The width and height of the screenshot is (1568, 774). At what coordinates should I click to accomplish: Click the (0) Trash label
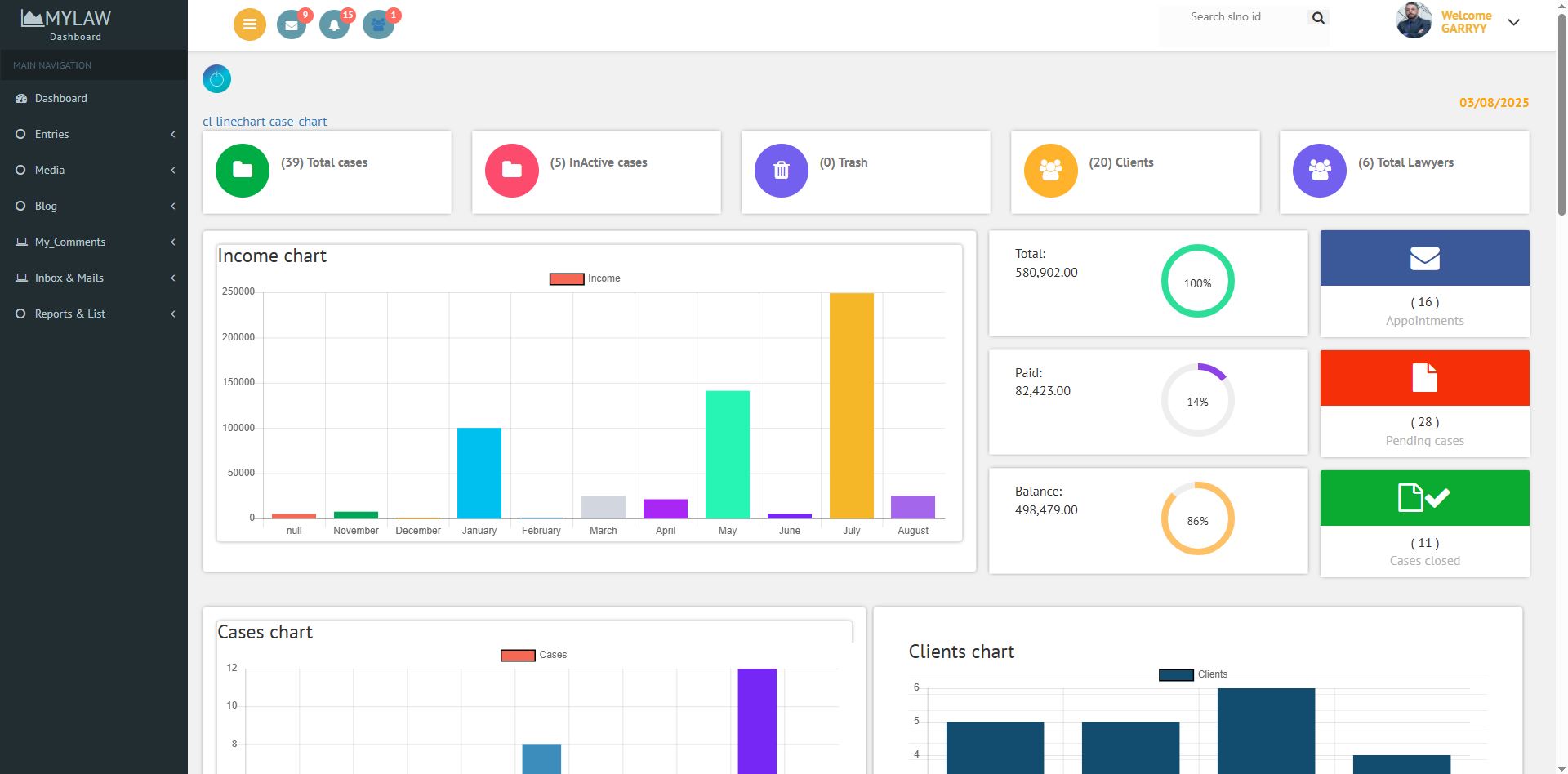point(844,162)
